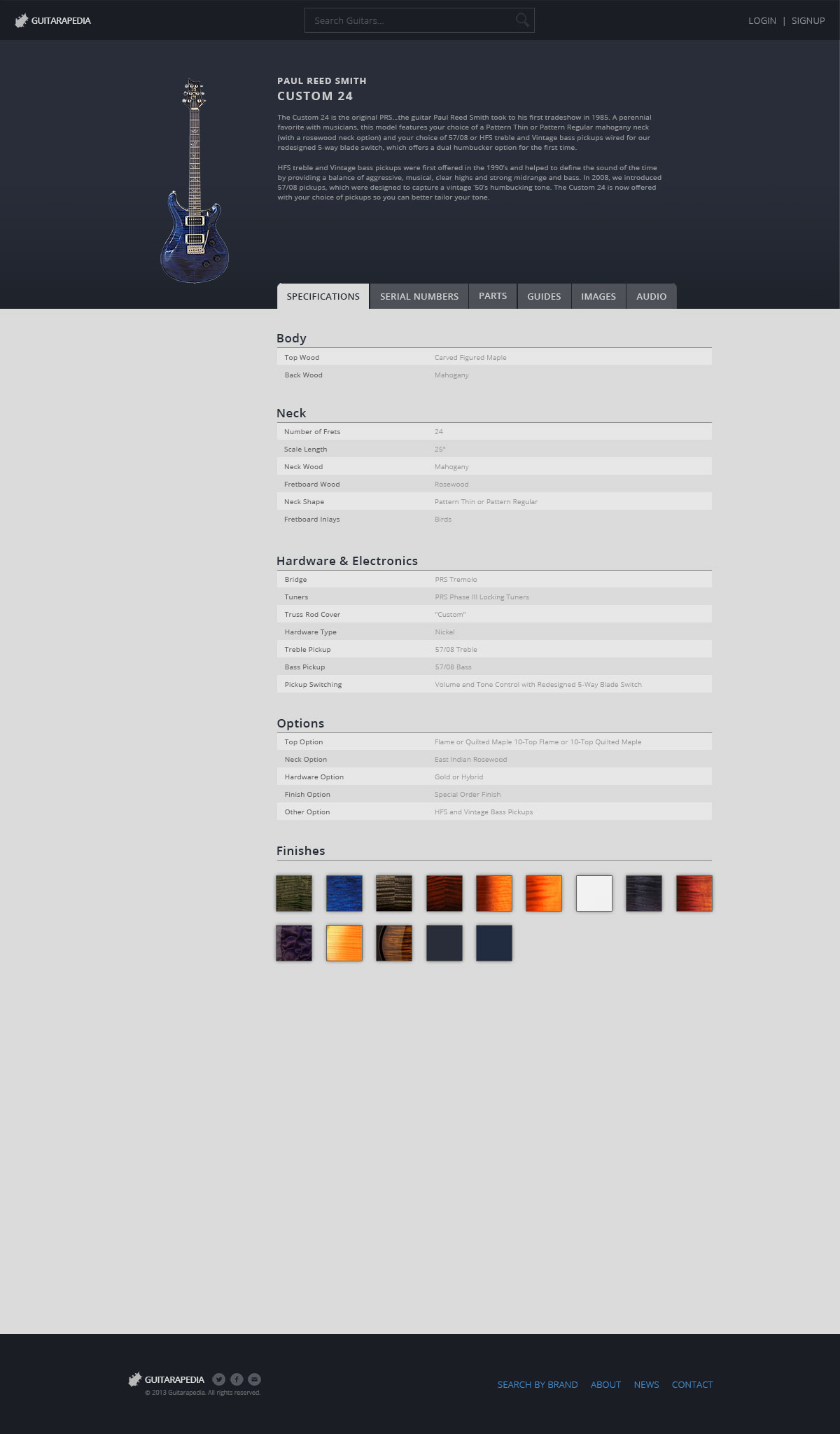Pick the olive green finish swatch
The height and width of the screenshot is (1434, 840).
coord(294,893)
